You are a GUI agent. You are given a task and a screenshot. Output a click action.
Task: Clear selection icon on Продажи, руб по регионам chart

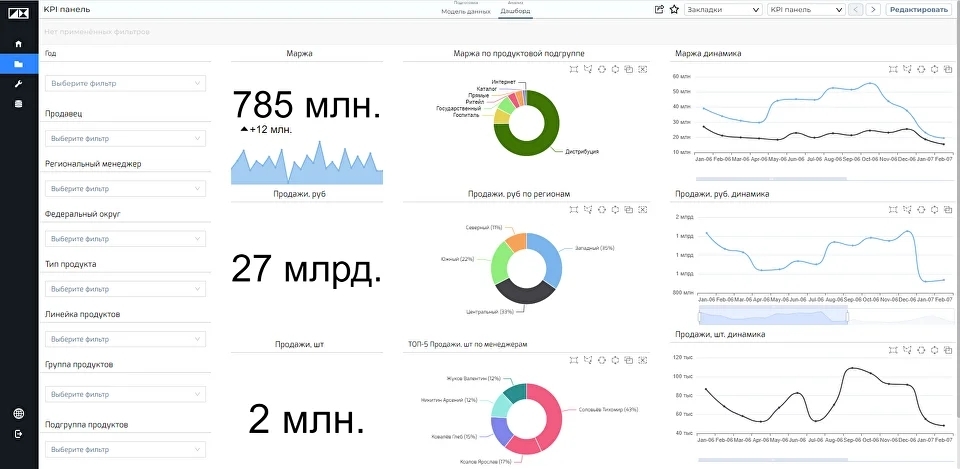tap(642, 209)
